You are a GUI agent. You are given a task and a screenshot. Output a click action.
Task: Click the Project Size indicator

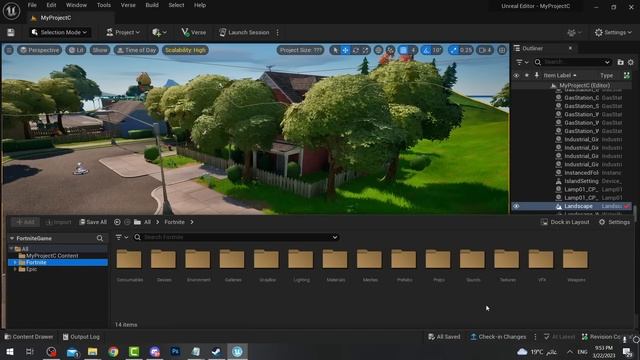point(300,50)
